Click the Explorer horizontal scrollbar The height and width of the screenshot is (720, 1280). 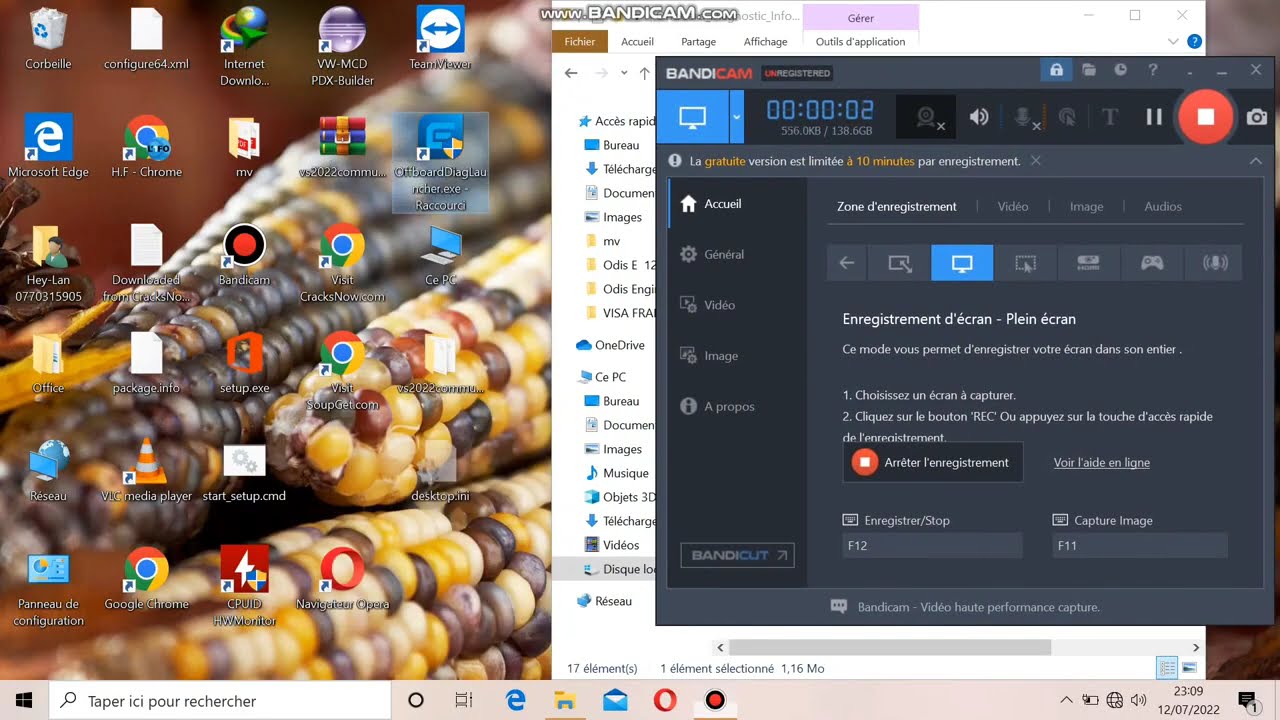[x=890, y=648]
